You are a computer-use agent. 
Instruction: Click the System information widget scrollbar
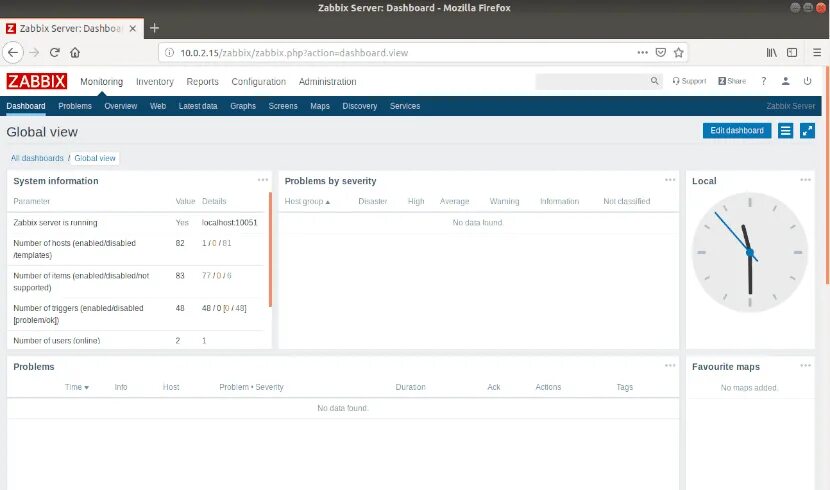(x=270, y=249)
